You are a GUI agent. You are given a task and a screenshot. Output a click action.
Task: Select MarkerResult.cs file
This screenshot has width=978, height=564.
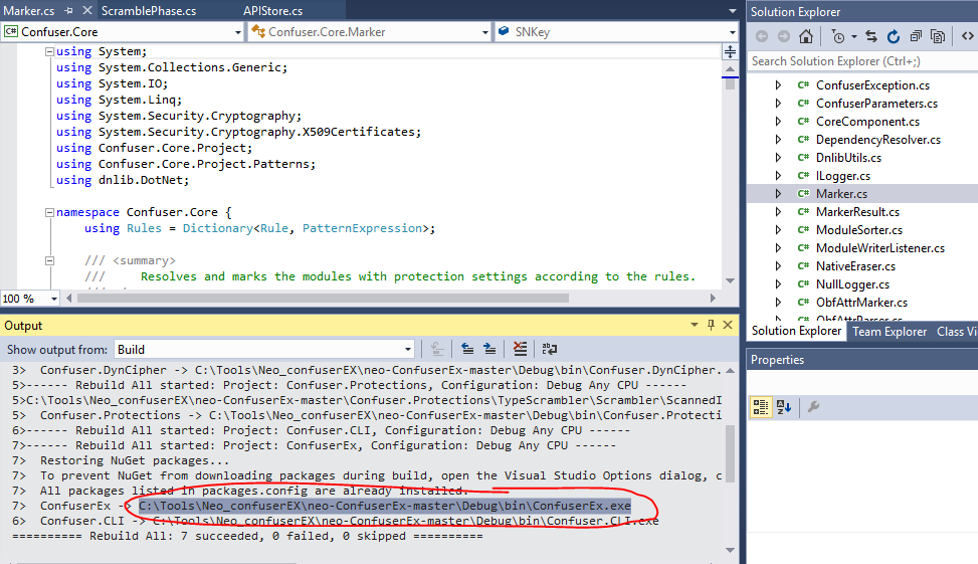(x=858, y=212)
